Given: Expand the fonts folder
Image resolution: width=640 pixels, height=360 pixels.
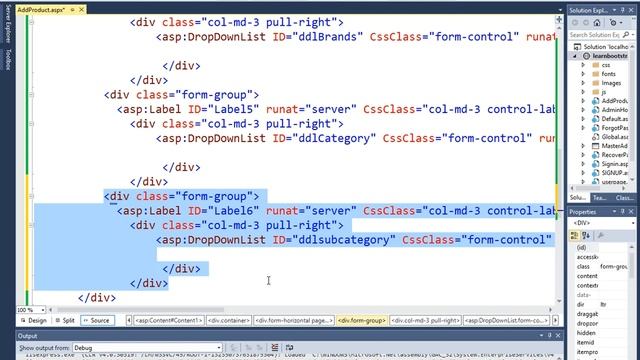Looking at the screenshot, I should [583, 74].
